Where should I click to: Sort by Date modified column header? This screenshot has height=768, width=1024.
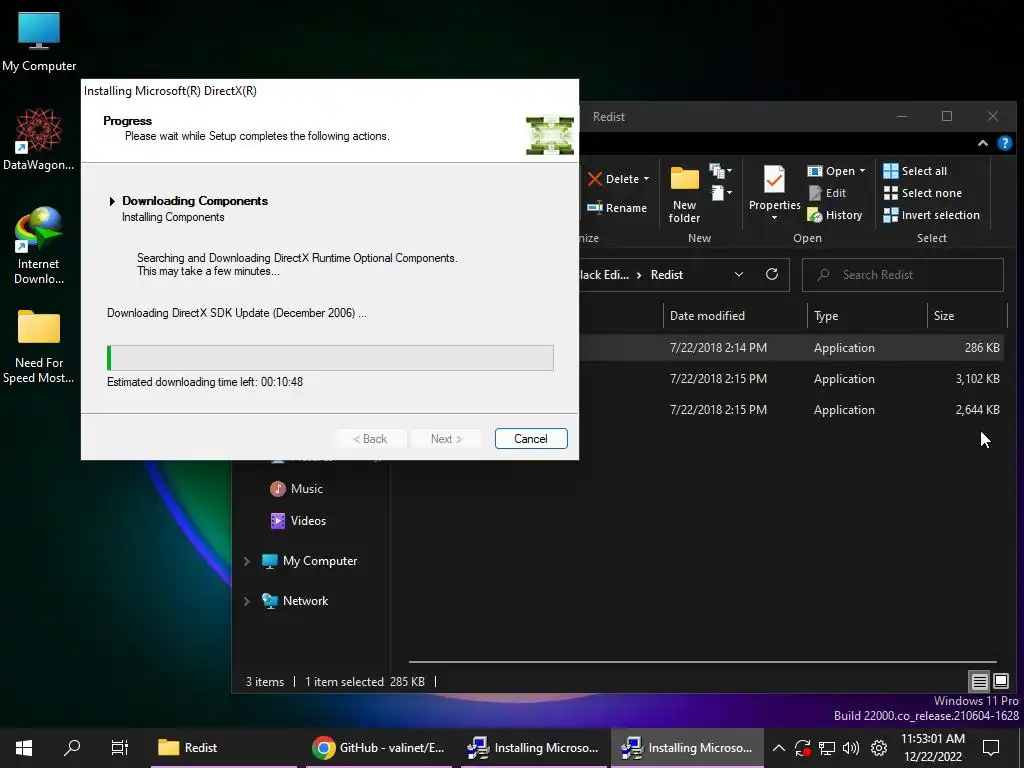pyautogui.click(x=734, y=316)
